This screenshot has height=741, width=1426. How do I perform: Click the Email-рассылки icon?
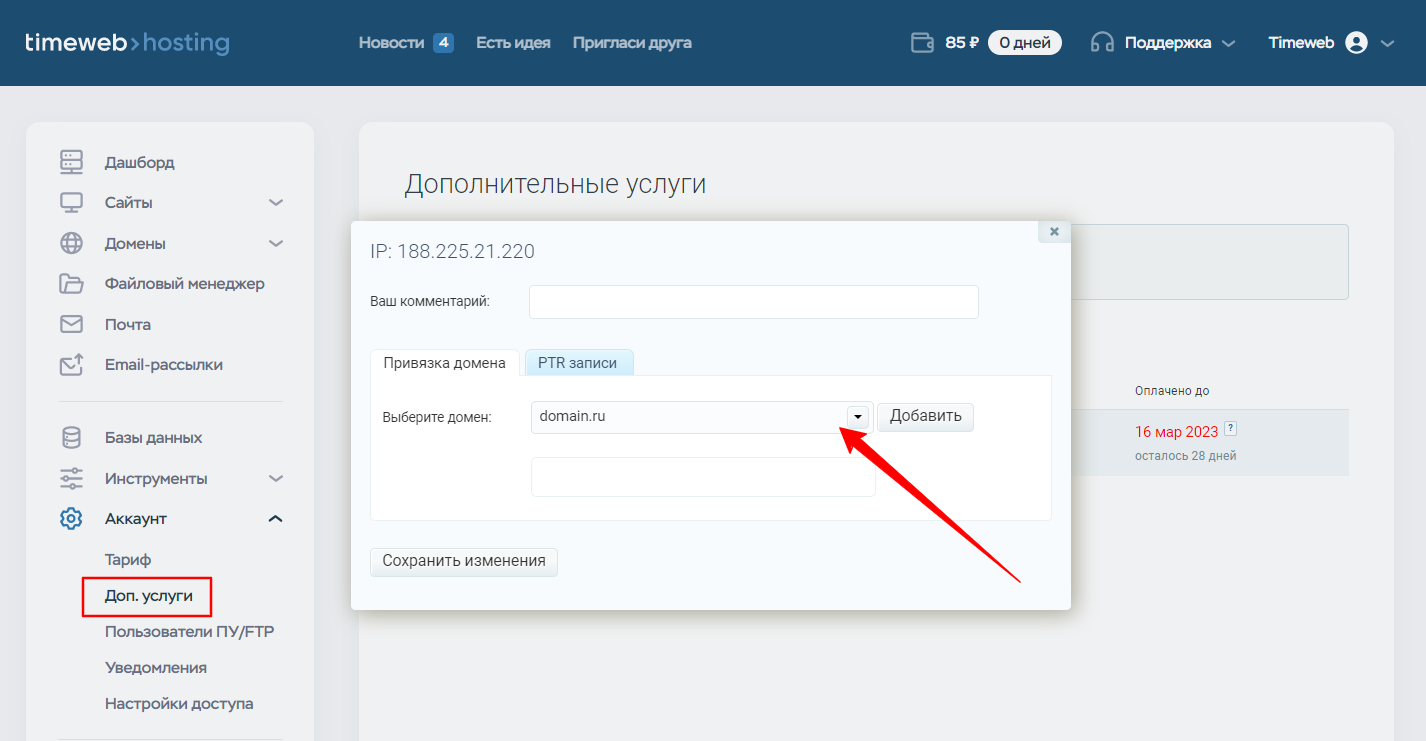[x=71, y=365]
